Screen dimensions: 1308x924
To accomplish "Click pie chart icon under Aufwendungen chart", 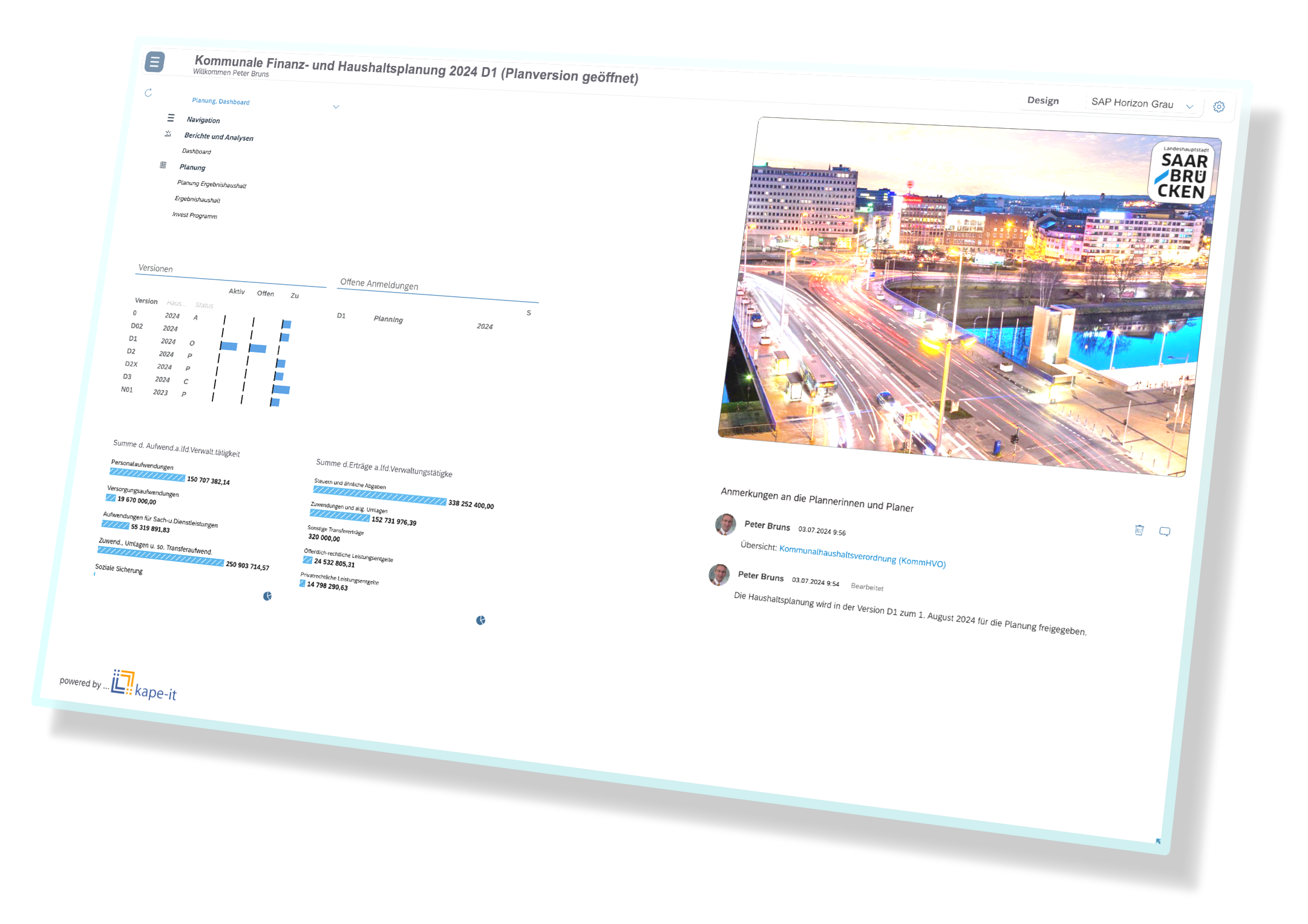I will 267,596.
